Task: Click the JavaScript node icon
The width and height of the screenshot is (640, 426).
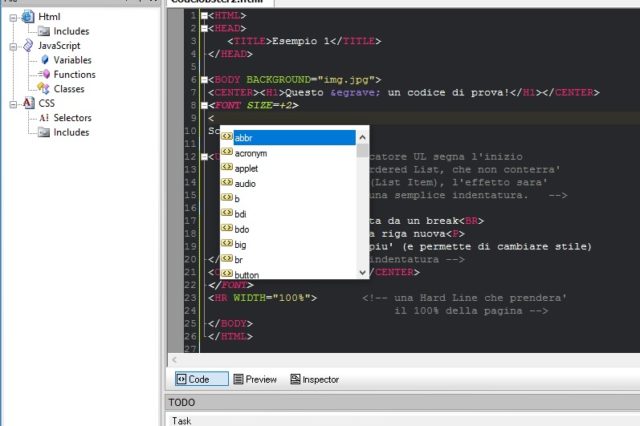Action: click(28, 45)
